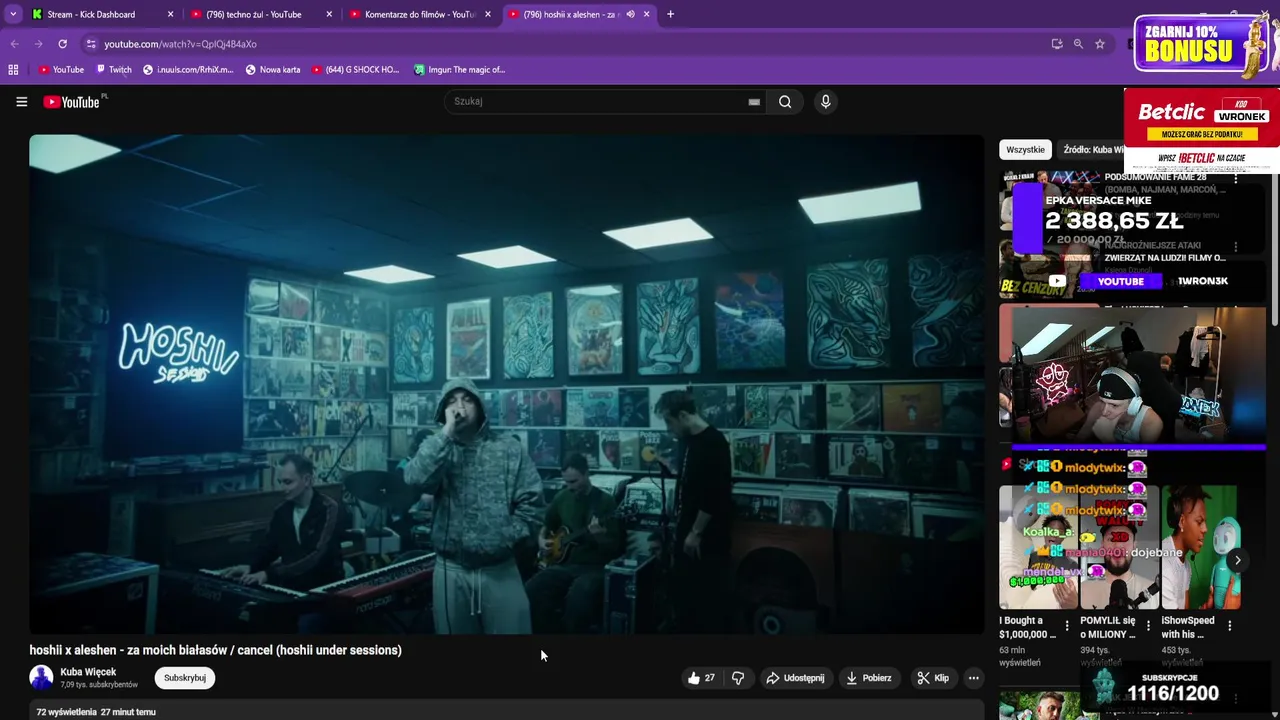Close the Stream - Kick Dashboard tab

[x=170, y=14]
